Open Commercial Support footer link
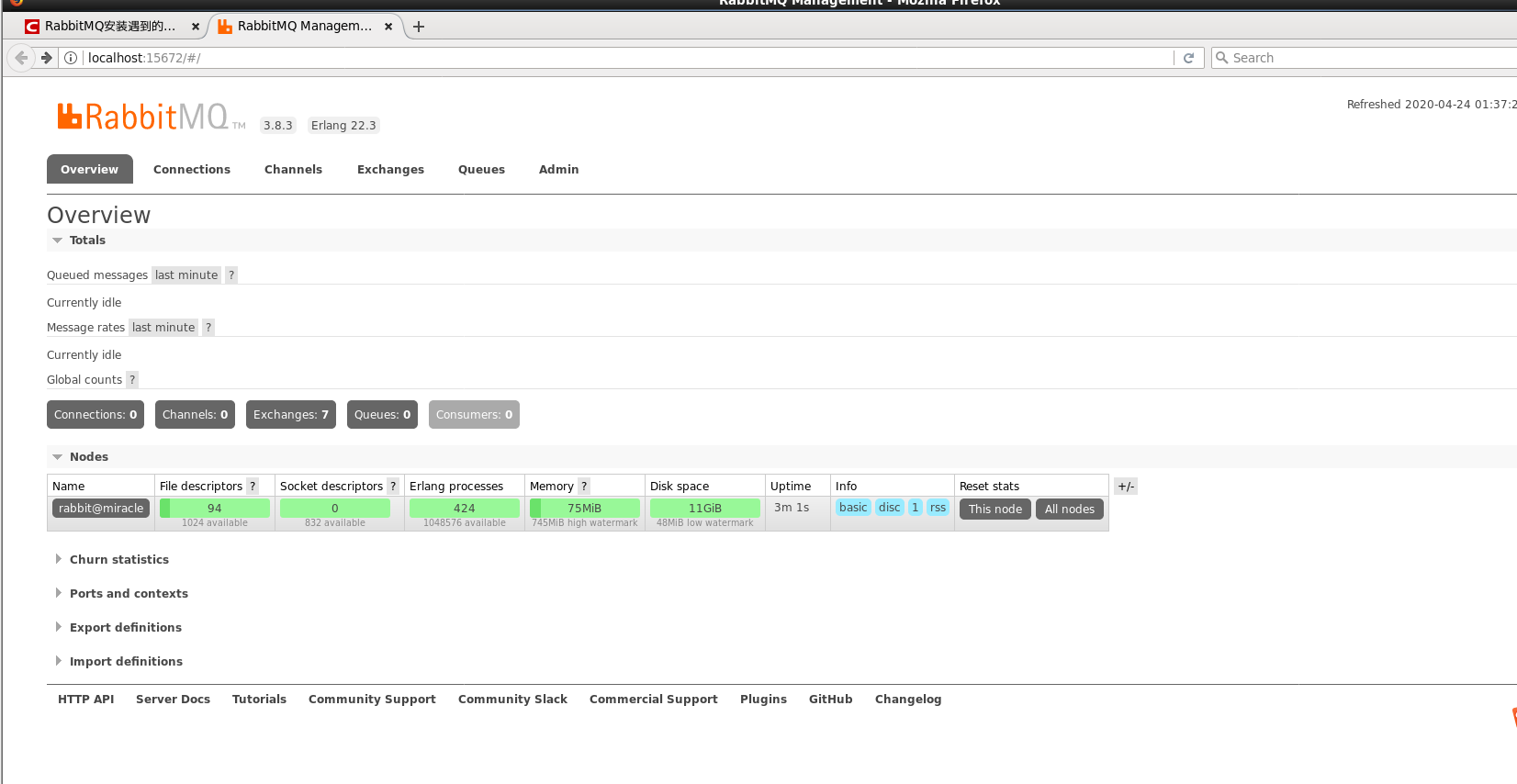The height and width of the screenshot is (784, 1517). point(654,700)
